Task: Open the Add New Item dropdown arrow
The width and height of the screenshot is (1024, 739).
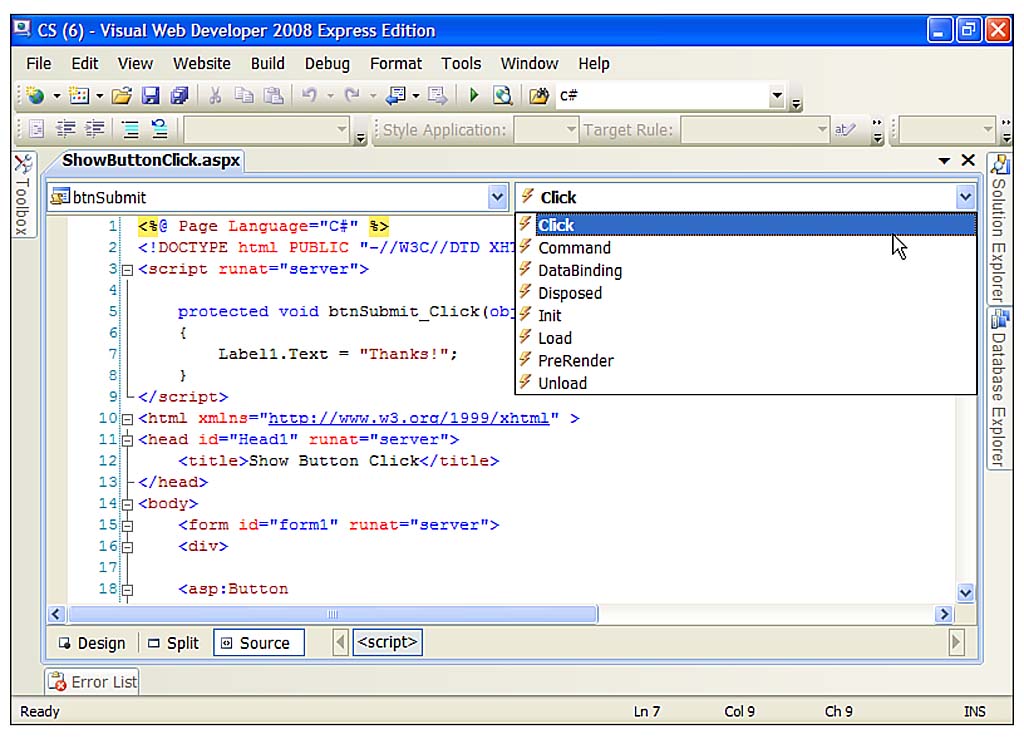Action: 99,96
